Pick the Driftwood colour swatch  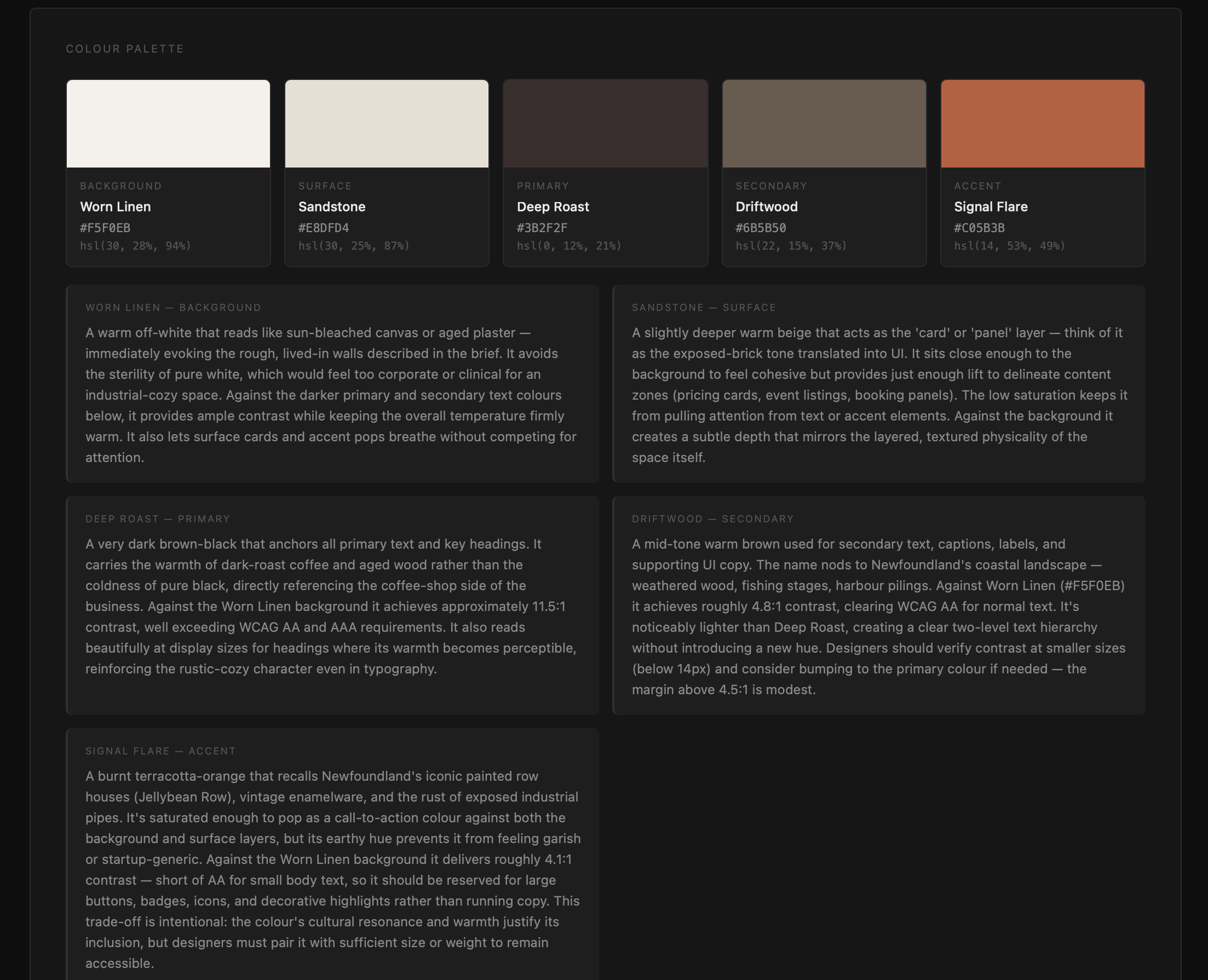click(824, 124)
